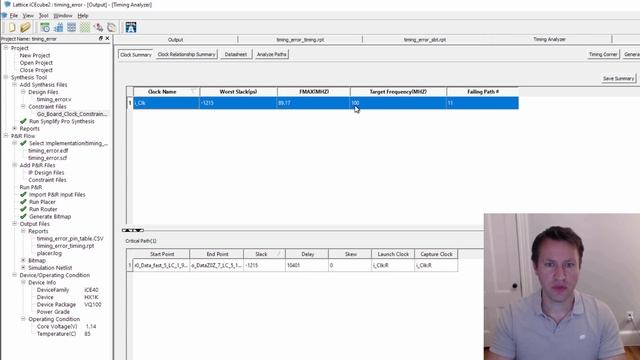Click the Timing Corner button
Screen dimensions: 640x360
[x=603, y=54]
